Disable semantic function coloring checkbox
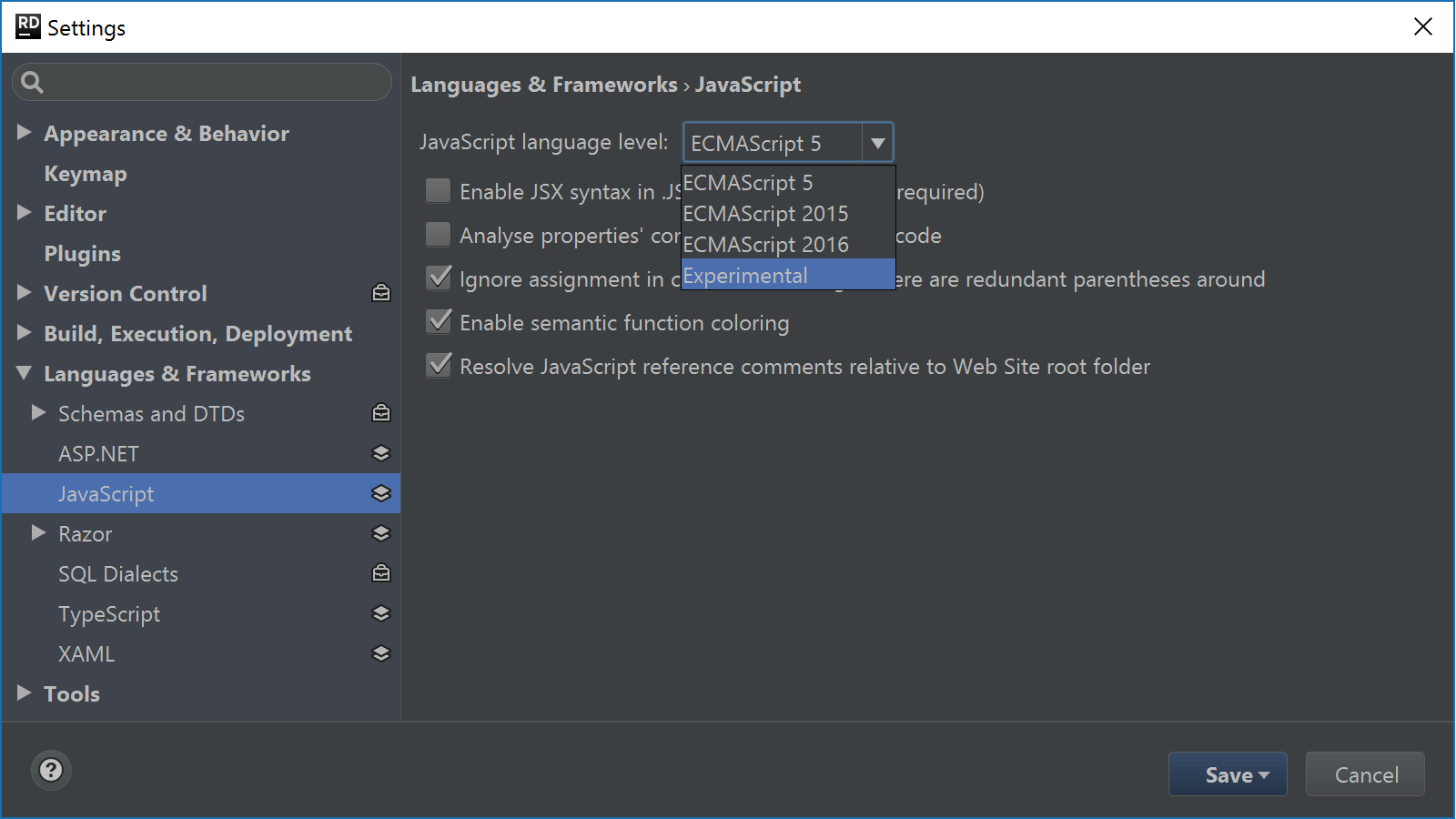The image size is (1456, 819). click(x=439, y=321)
